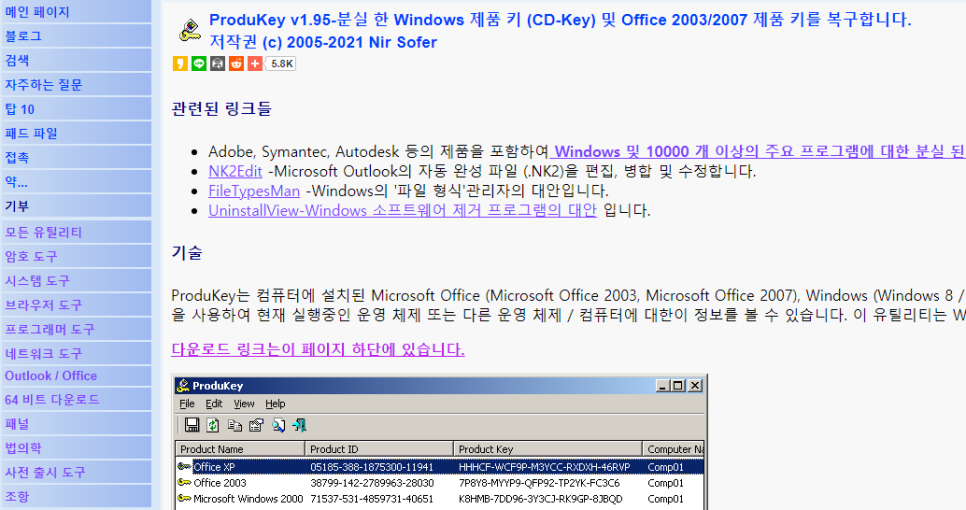Follow the Windows 및 10000 개 이상의 link
Viewport: 966px width, 510px height.
(x=757, y=152)
